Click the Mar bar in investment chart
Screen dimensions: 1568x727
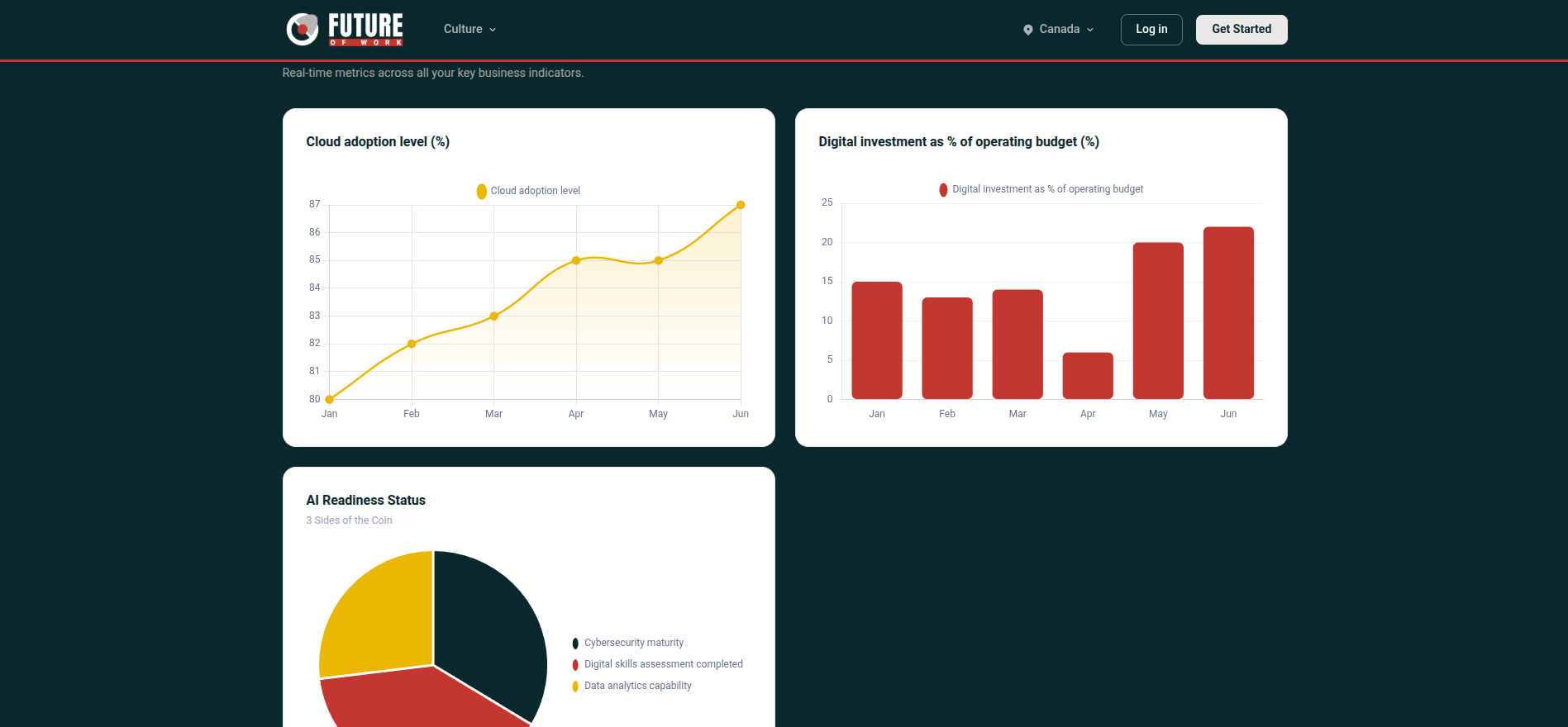(x=1018, y=344)
